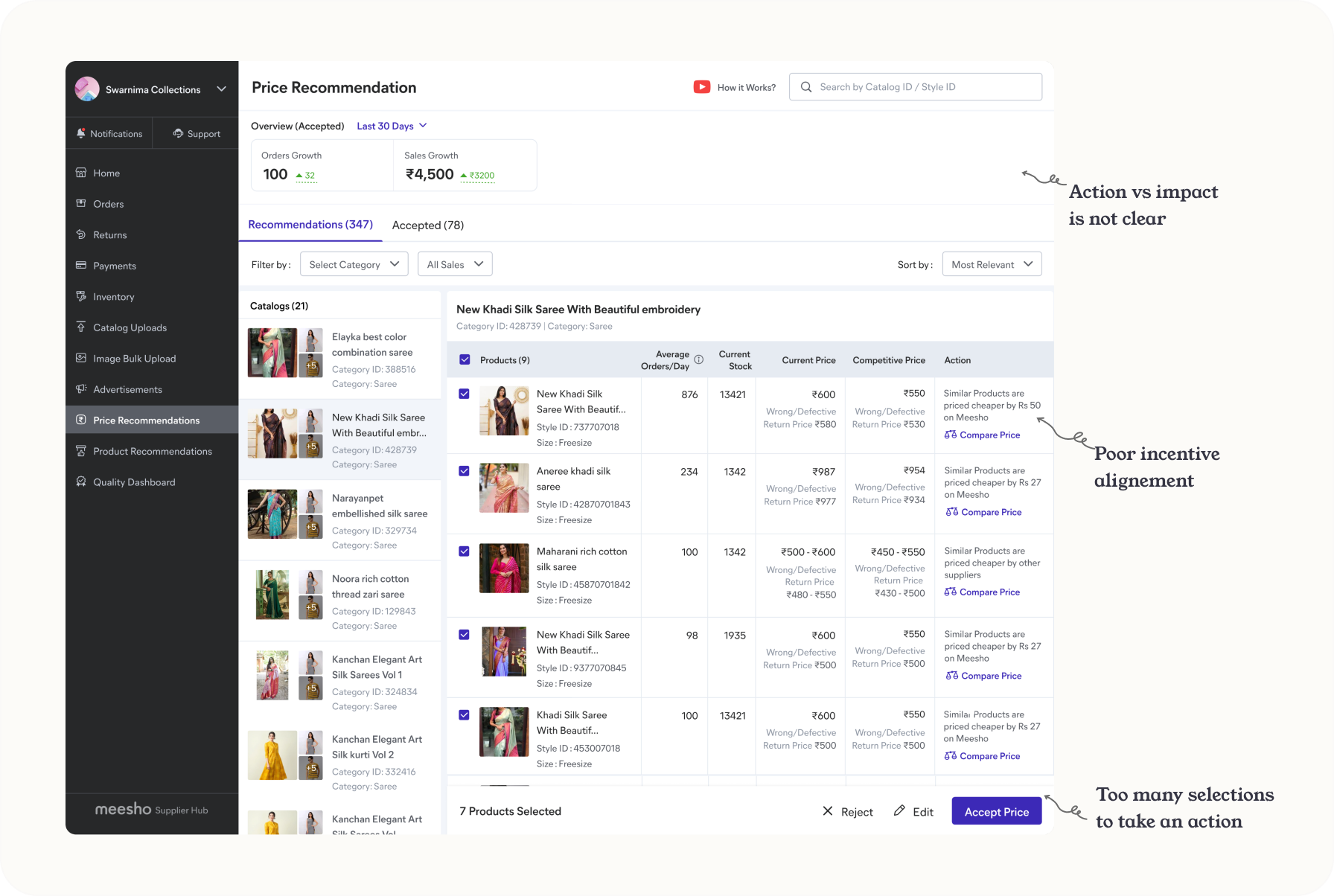This screenshot has height=896, width=1334.
Task: Select Kanchan Elegant Art Silk kurti Vol 2
Action: pyautogui.click(x=340, y=762)
